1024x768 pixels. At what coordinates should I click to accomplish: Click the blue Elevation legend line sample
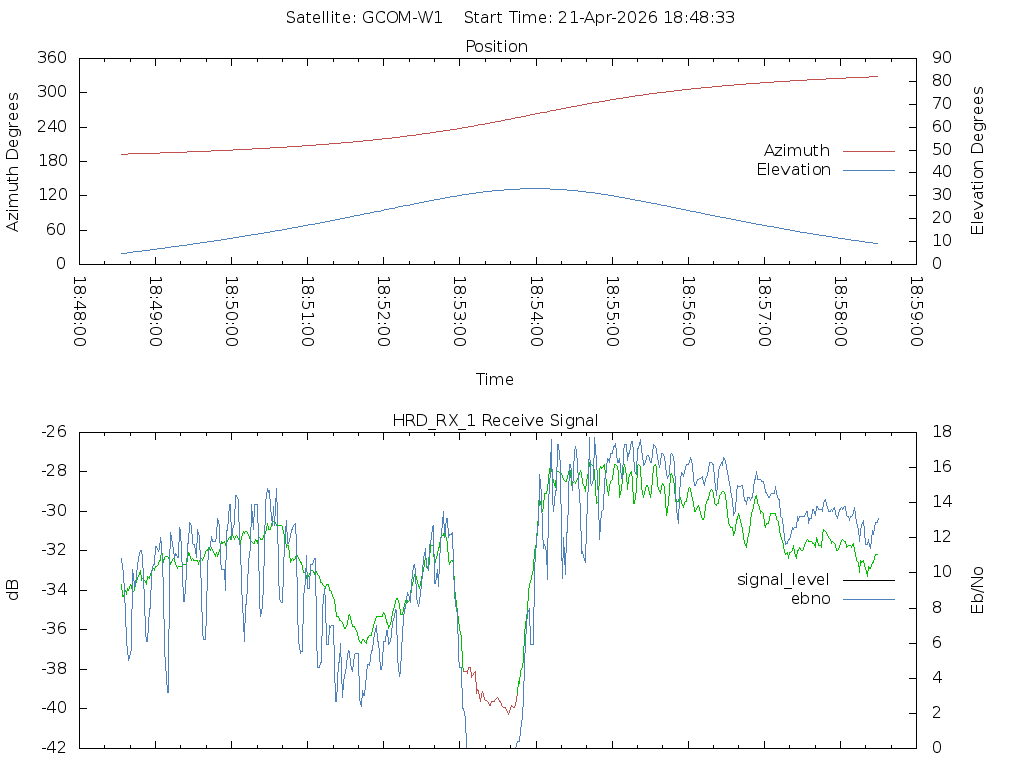[868, 170]
